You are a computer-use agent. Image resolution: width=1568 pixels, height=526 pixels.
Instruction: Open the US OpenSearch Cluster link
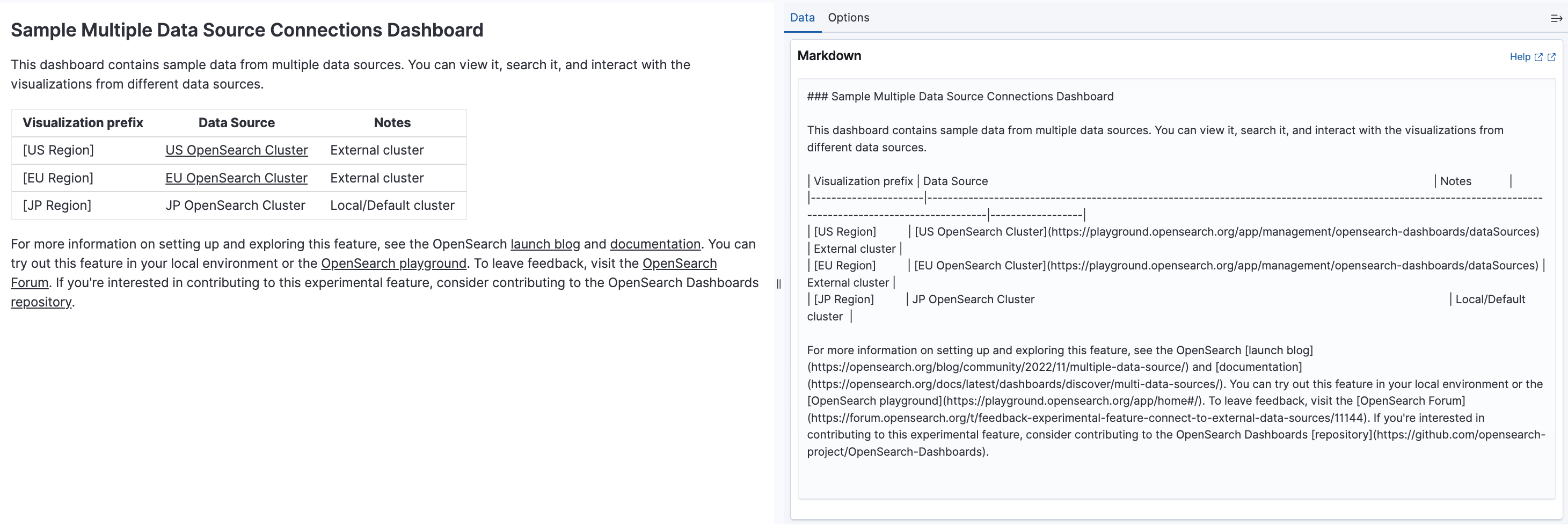point(236,150)
